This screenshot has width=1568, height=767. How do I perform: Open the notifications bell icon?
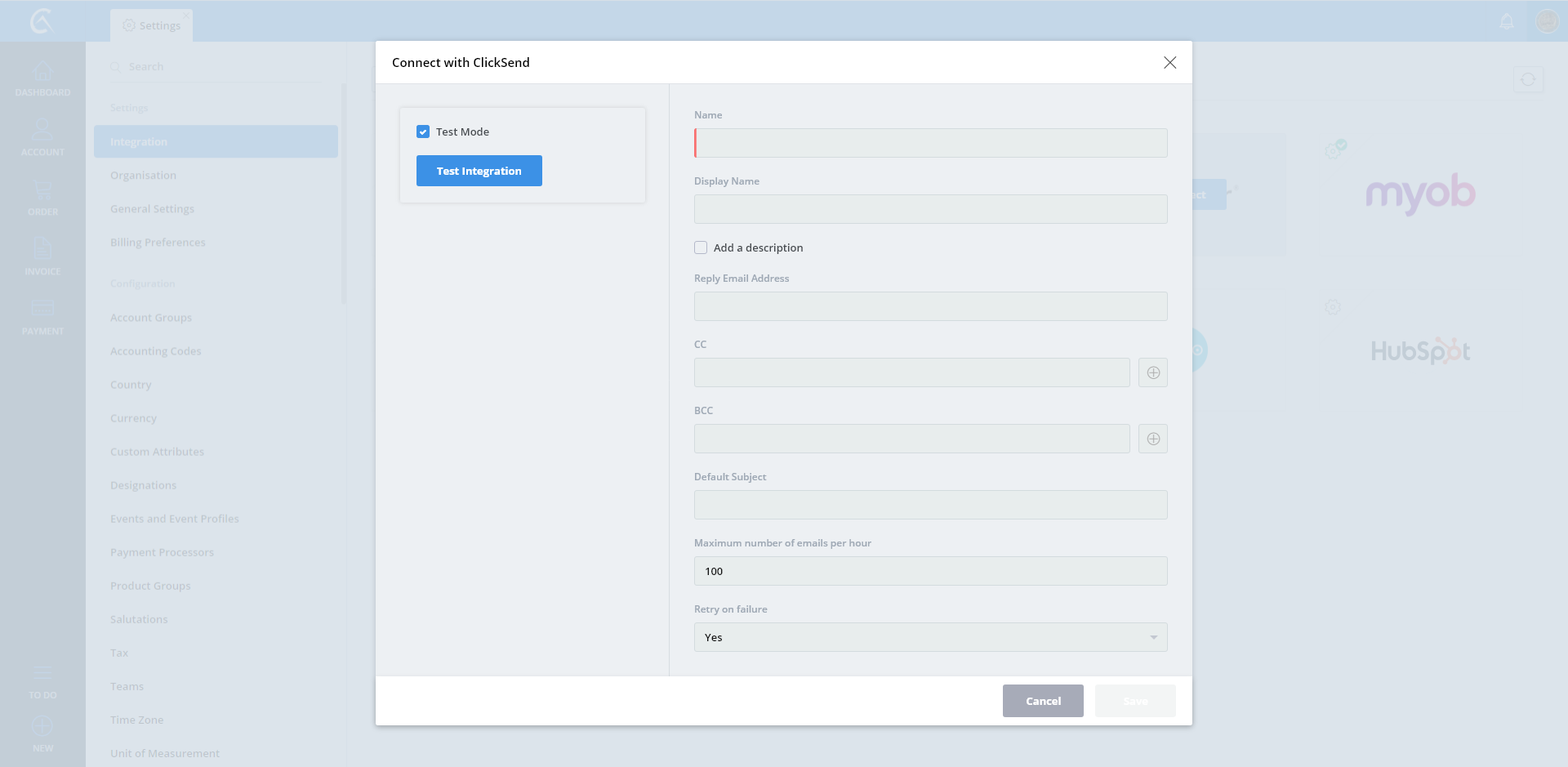click(x=1507, y=21)
